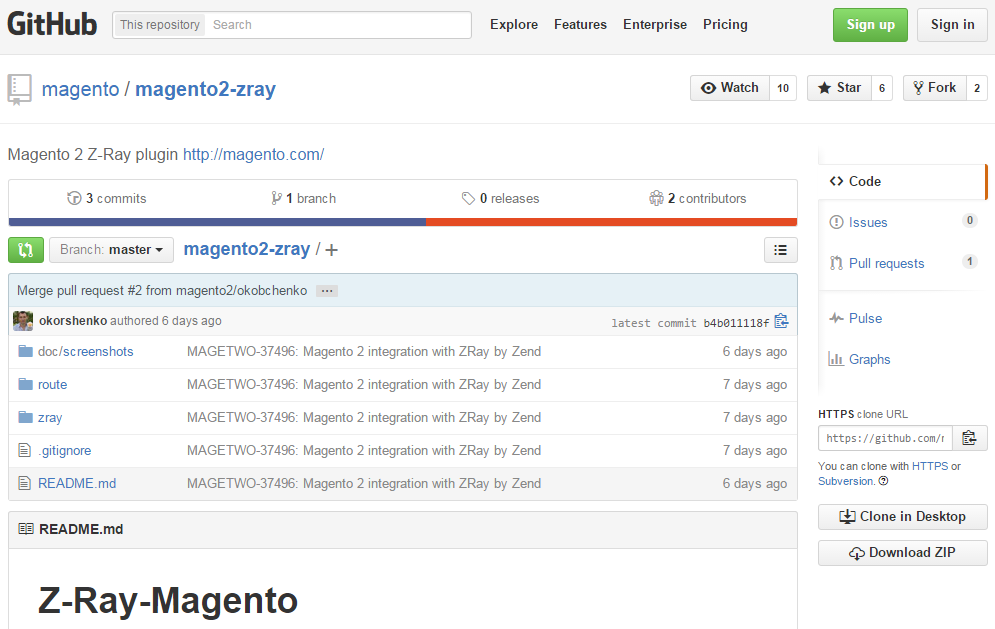Open the magento owner link
995x629 pixels.
(x=81, y=89)
